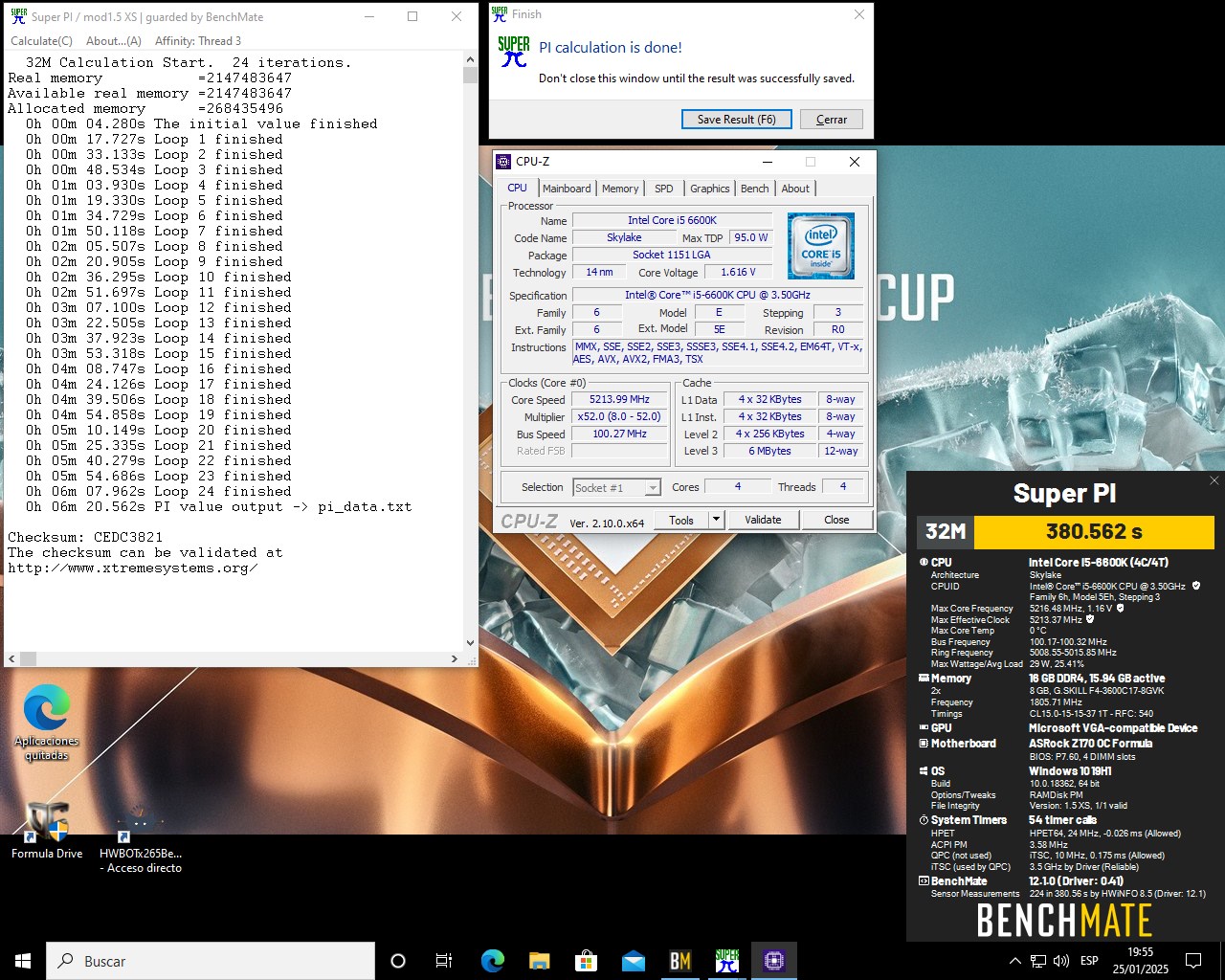Image resolution: width=1225 pixels, height=980 pixels.
Task: Switch to the About tab in CPU-Z
Action: point(795,189)
